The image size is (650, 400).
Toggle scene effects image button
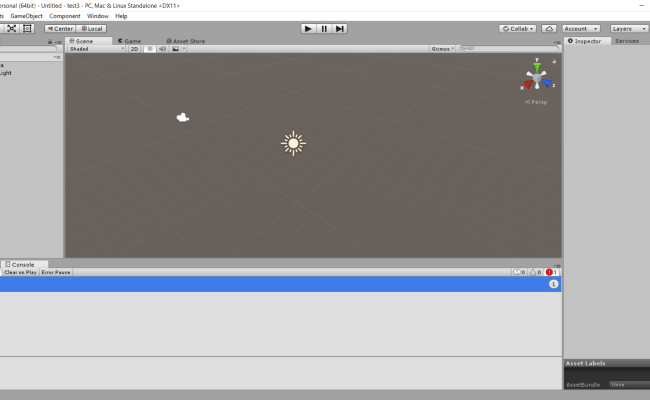pyautogui.click(x=175, y=49)
